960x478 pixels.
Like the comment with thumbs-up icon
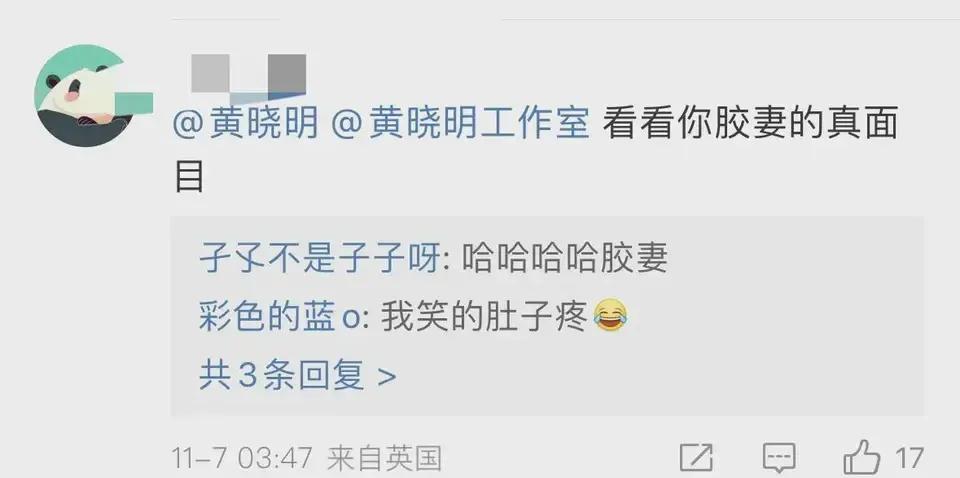tap(862, 457)
